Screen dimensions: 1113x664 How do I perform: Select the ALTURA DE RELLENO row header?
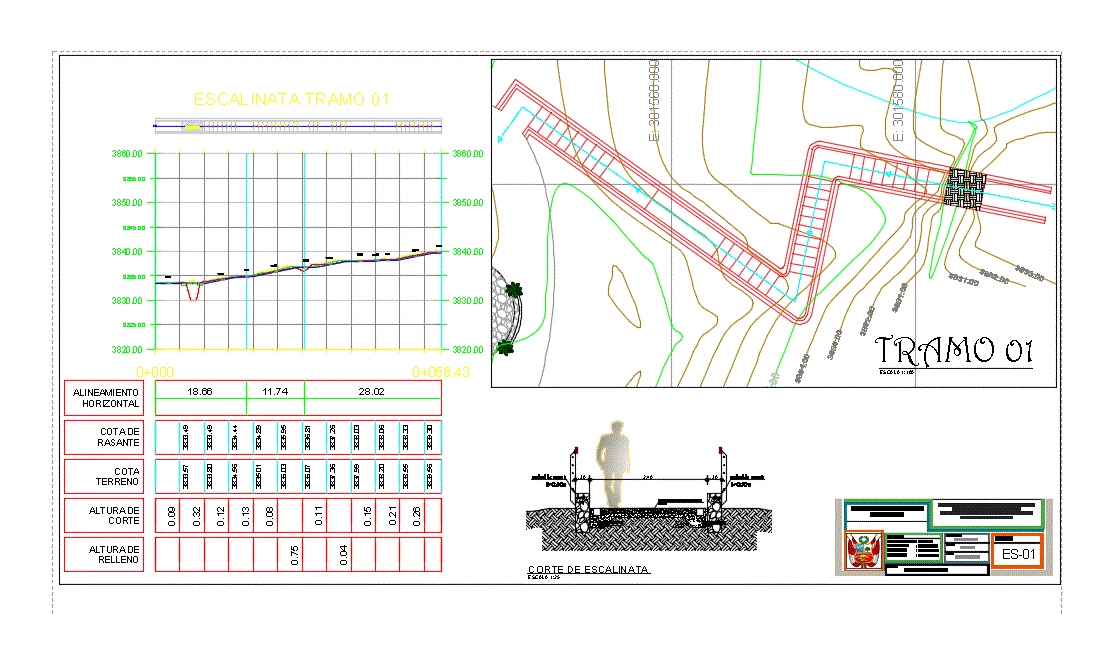104,554
